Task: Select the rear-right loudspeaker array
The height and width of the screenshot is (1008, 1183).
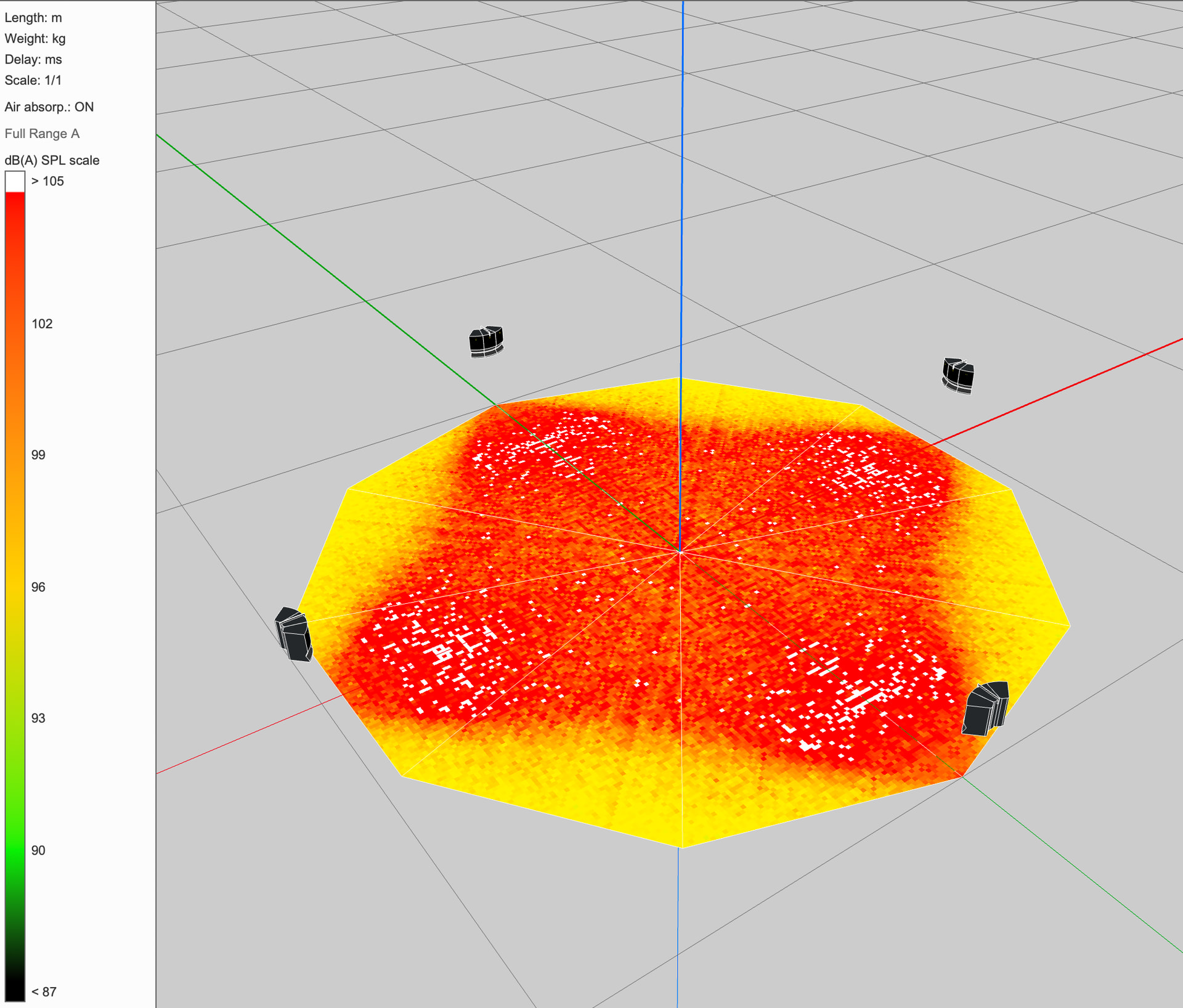Action: pyautogui.click(x=958, y=375)
